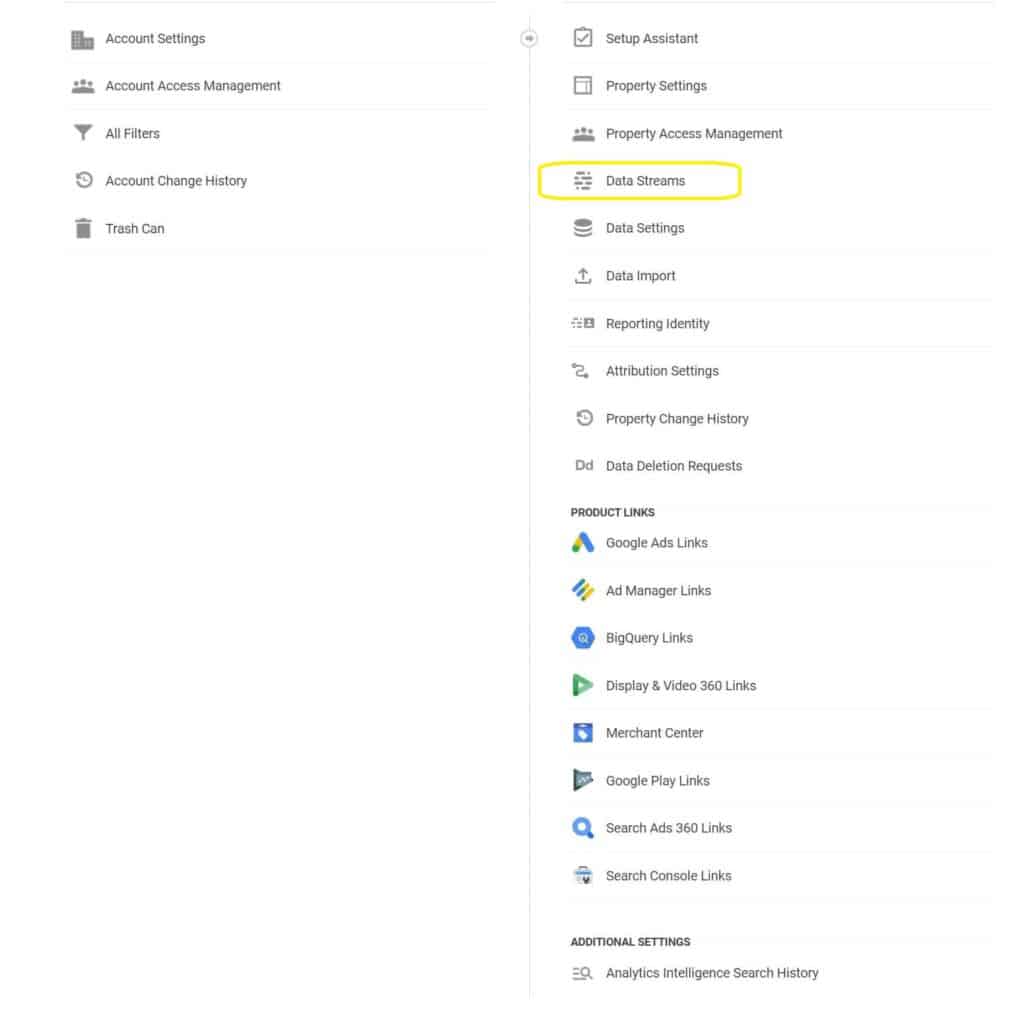Click the Trash Can icon
The height and width of the screenshot is (1022, 1024).
83,228
